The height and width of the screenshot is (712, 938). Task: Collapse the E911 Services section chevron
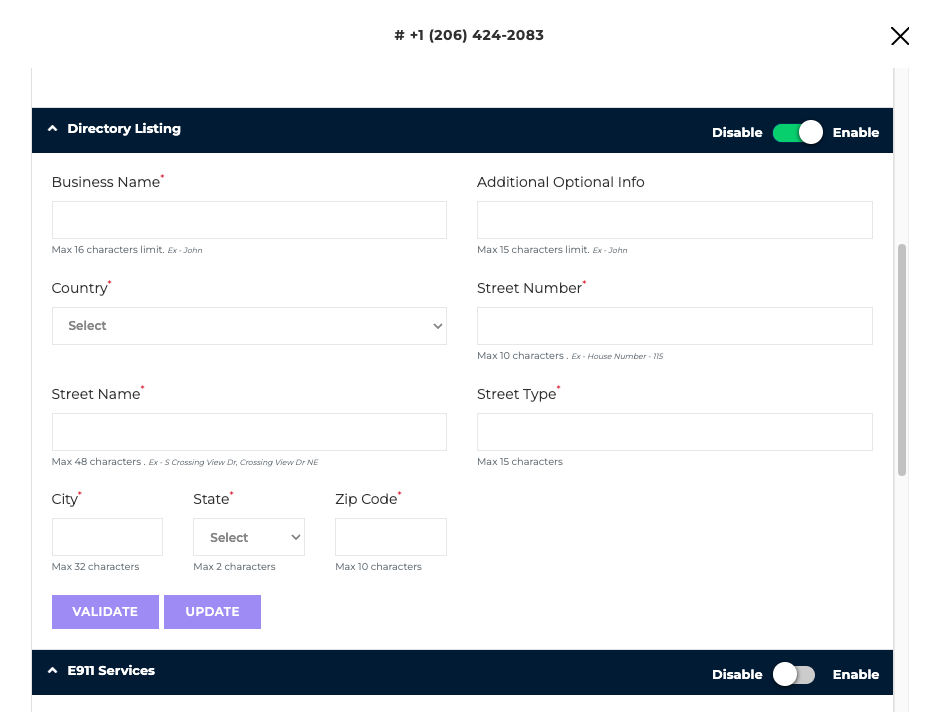[x=53, y=671]
